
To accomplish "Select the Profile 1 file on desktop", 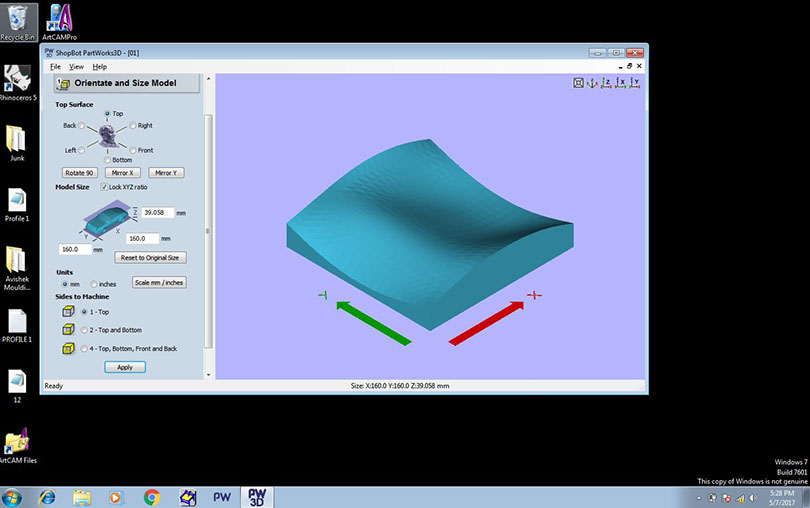I will (x=17, y=204).
